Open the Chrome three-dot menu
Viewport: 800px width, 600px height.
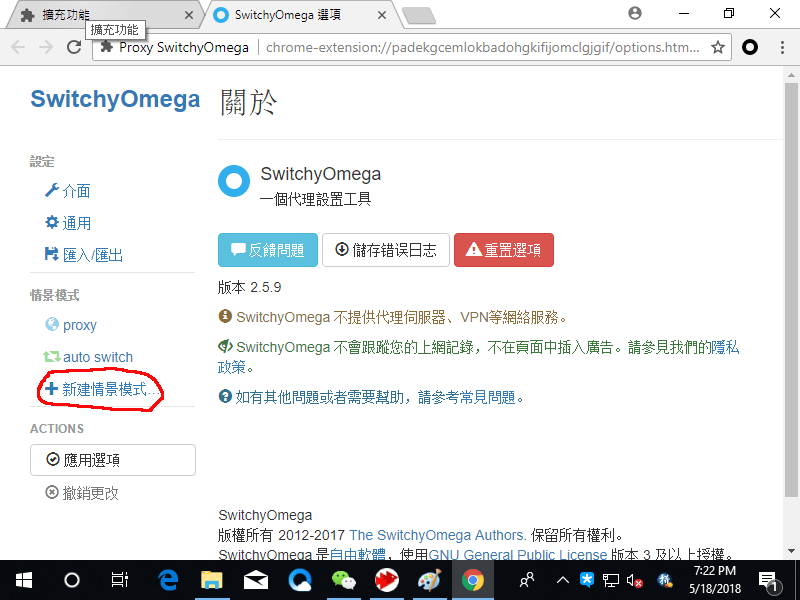[x=782, y=47]
